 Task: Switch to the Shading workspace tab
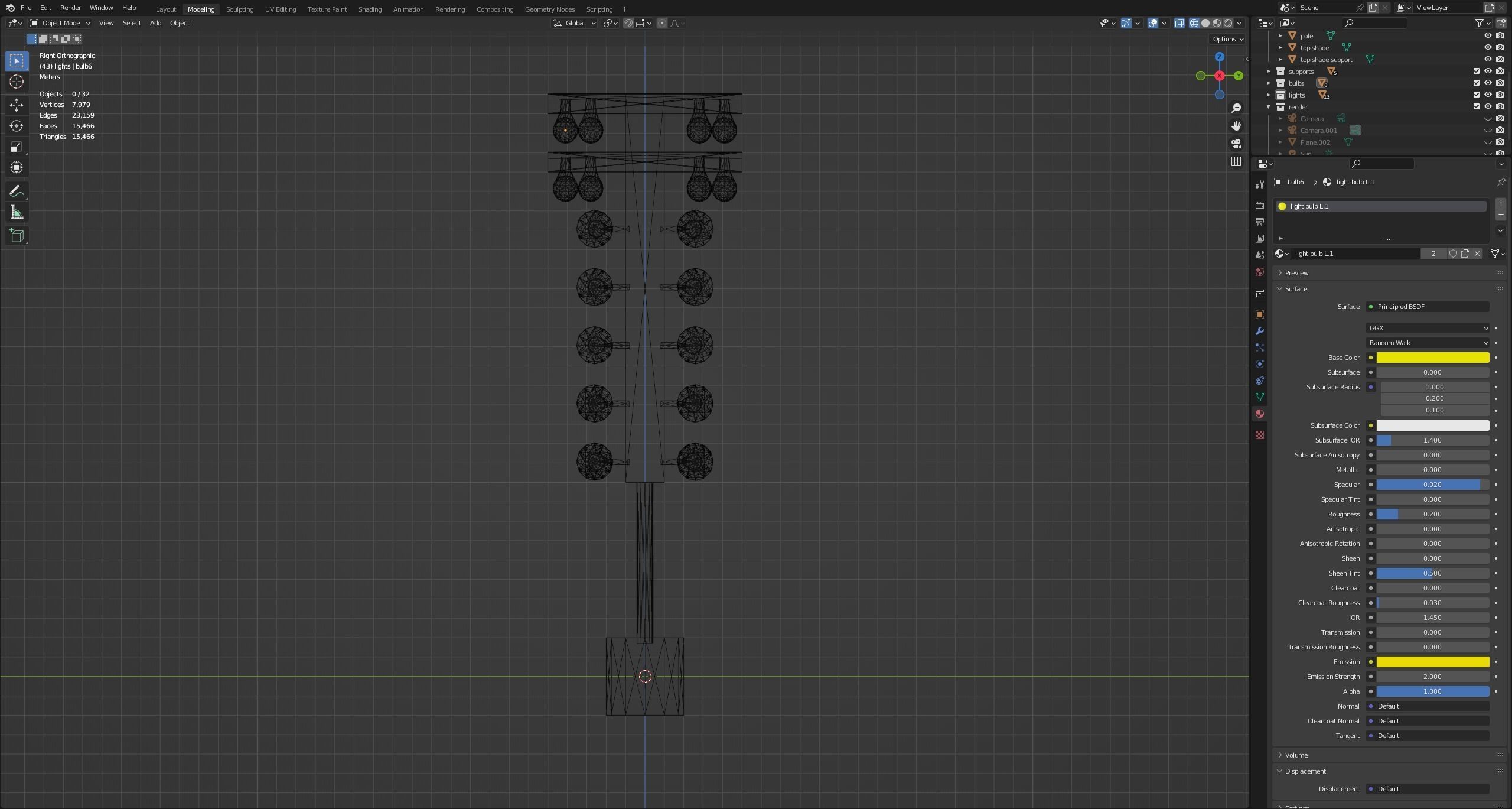pyautogui.click(x=370, y=9)
